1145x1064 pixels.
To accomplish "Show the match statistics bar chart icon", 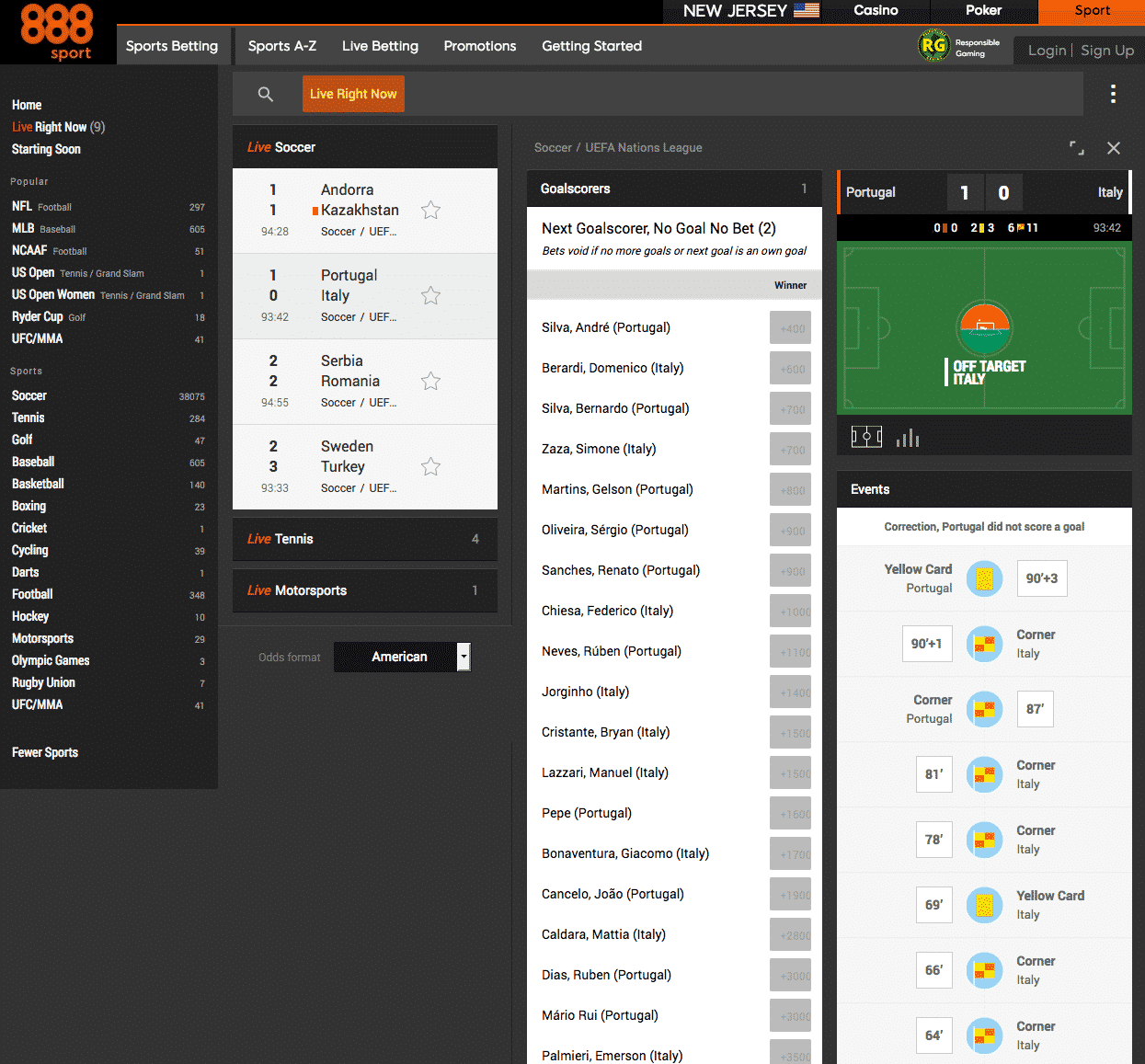I will (908, 438).
